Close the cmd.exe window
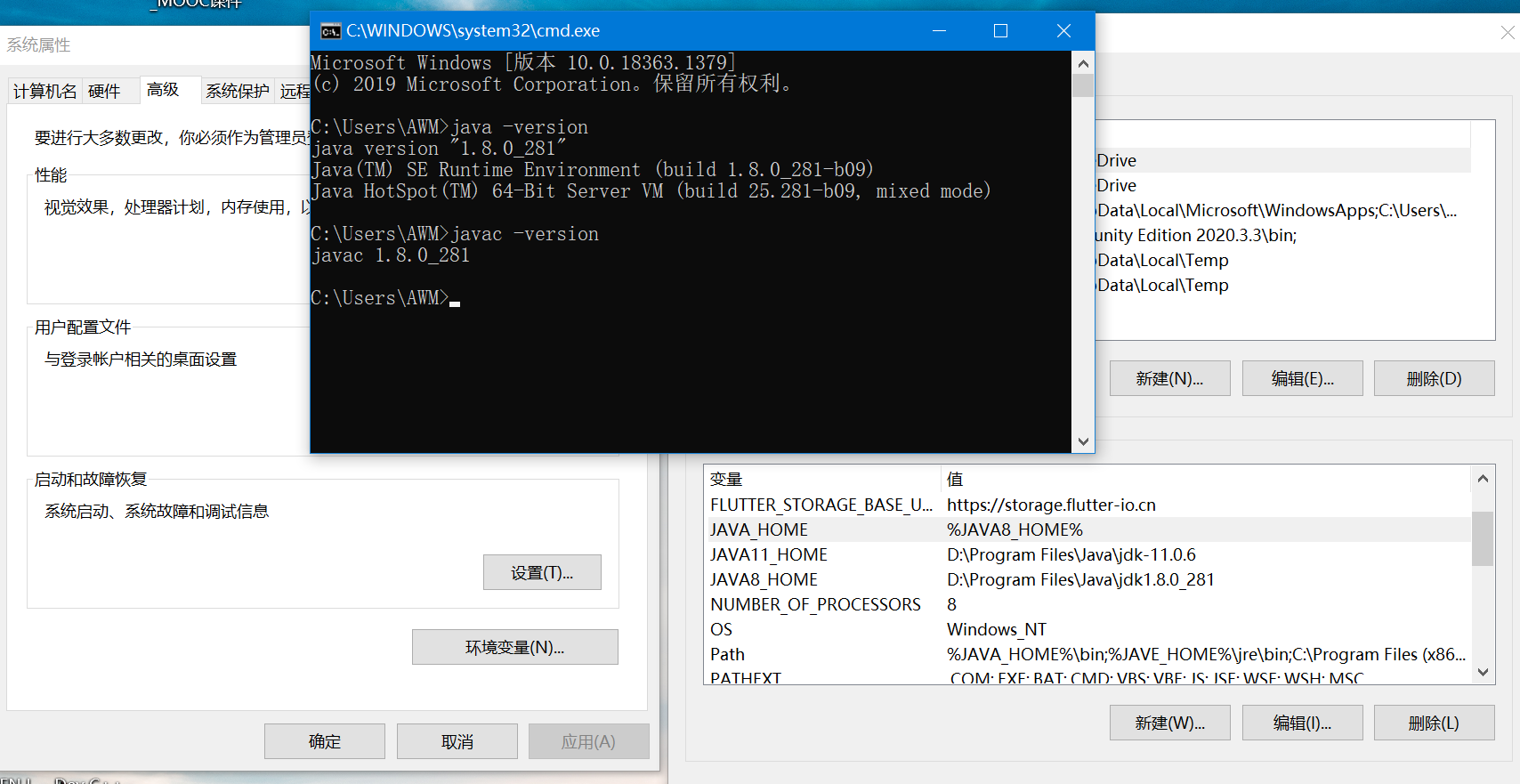The height and width of the screenshot is (784, 1520). tap(1063, 31)
